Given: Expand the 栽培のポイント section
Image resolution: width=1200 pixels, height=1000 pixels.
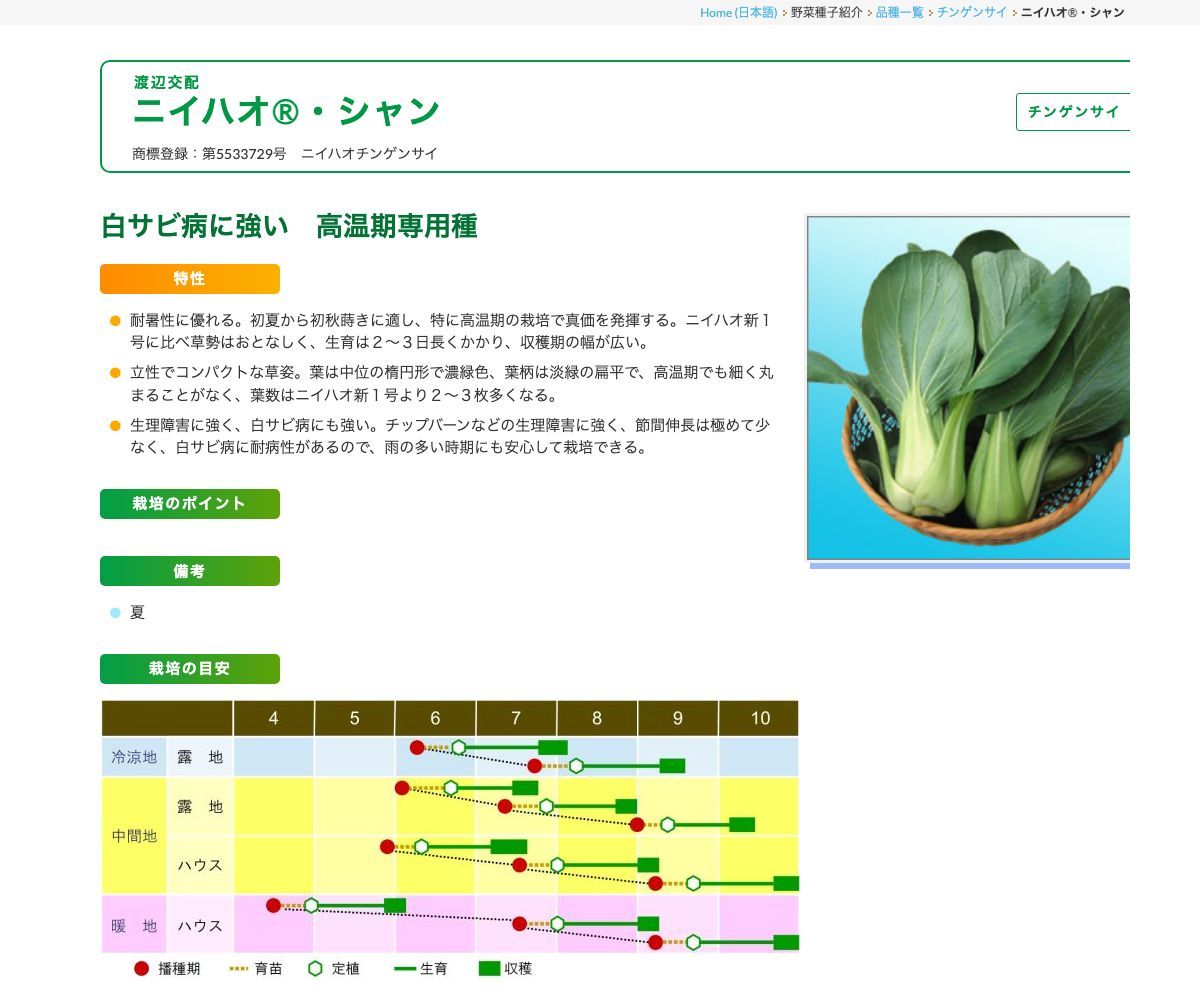Looking at the screenshot, I should [x=190, y=504].
